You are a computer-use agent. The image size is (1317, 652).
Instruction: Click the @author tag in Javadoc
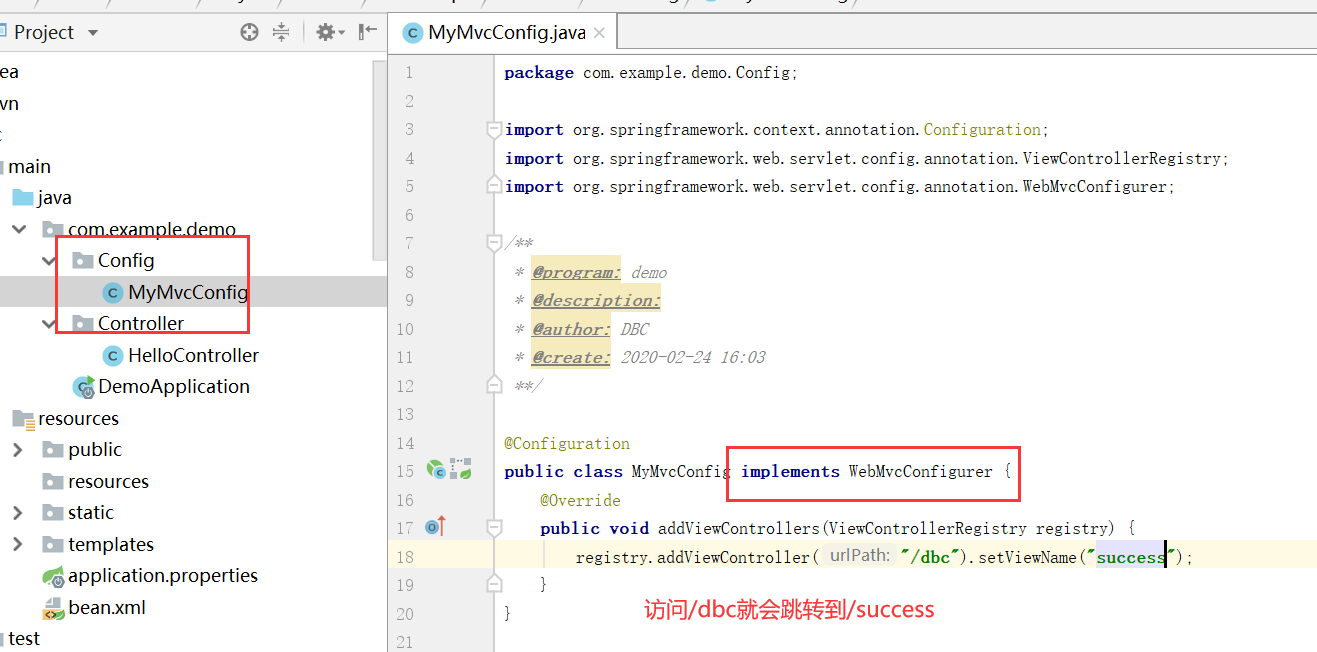(x=570, y=329)
